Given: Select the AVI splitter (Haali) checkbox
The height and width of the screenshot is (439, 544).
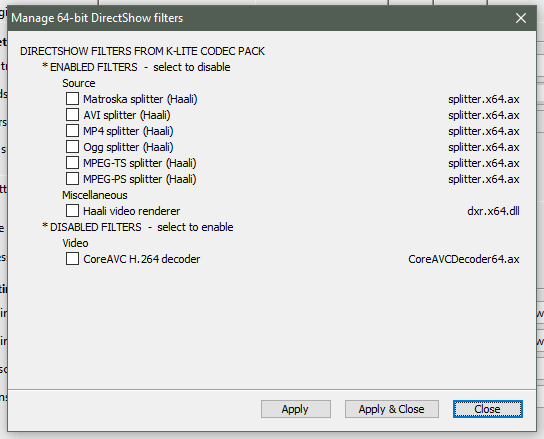Looking at the screenshot, I should click(x=72, y=115).
